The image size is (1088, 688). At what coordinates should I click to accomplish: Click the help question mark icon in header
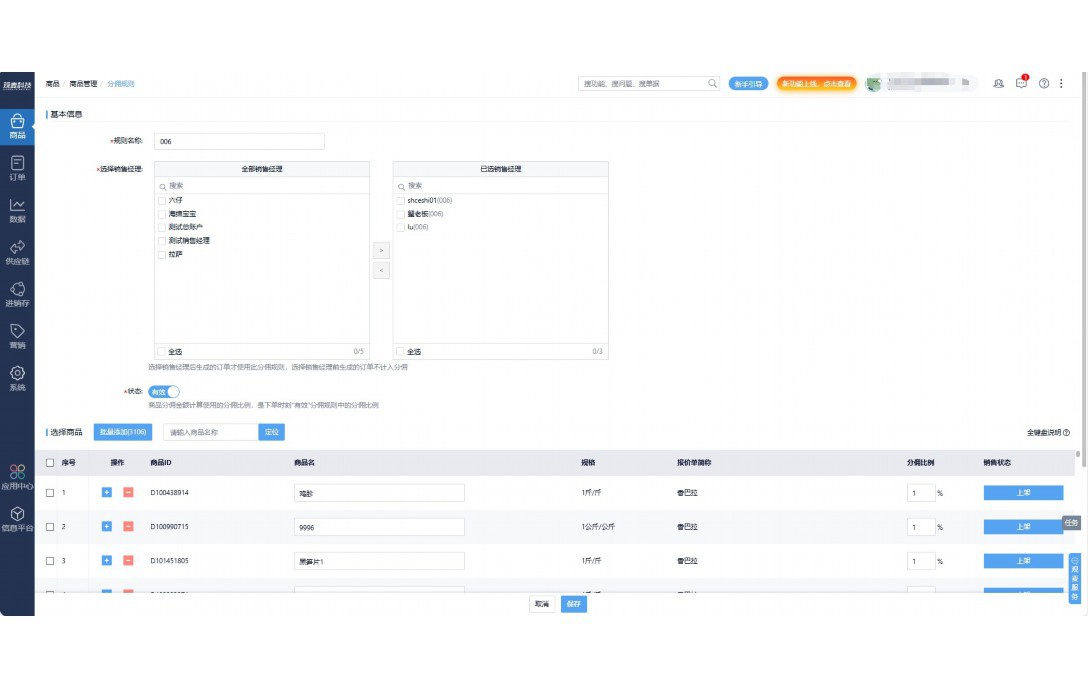(x=1044, y=84)
